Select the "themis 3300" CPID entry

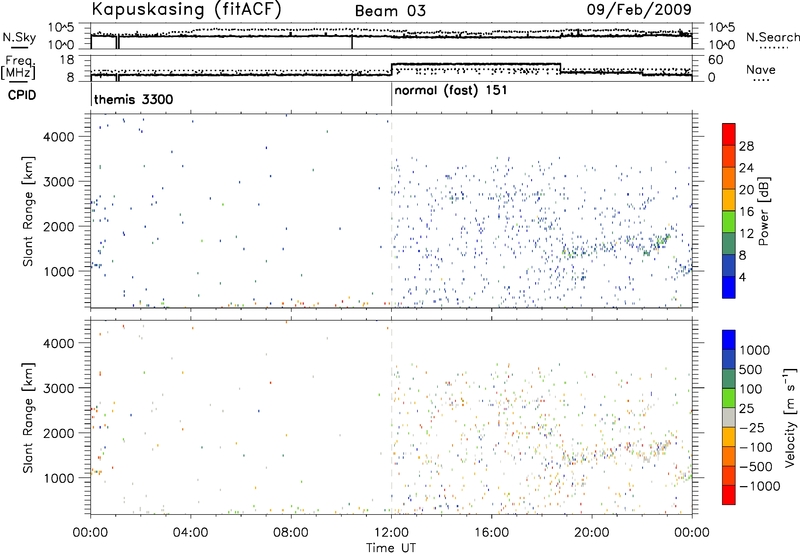coord(134,99)
